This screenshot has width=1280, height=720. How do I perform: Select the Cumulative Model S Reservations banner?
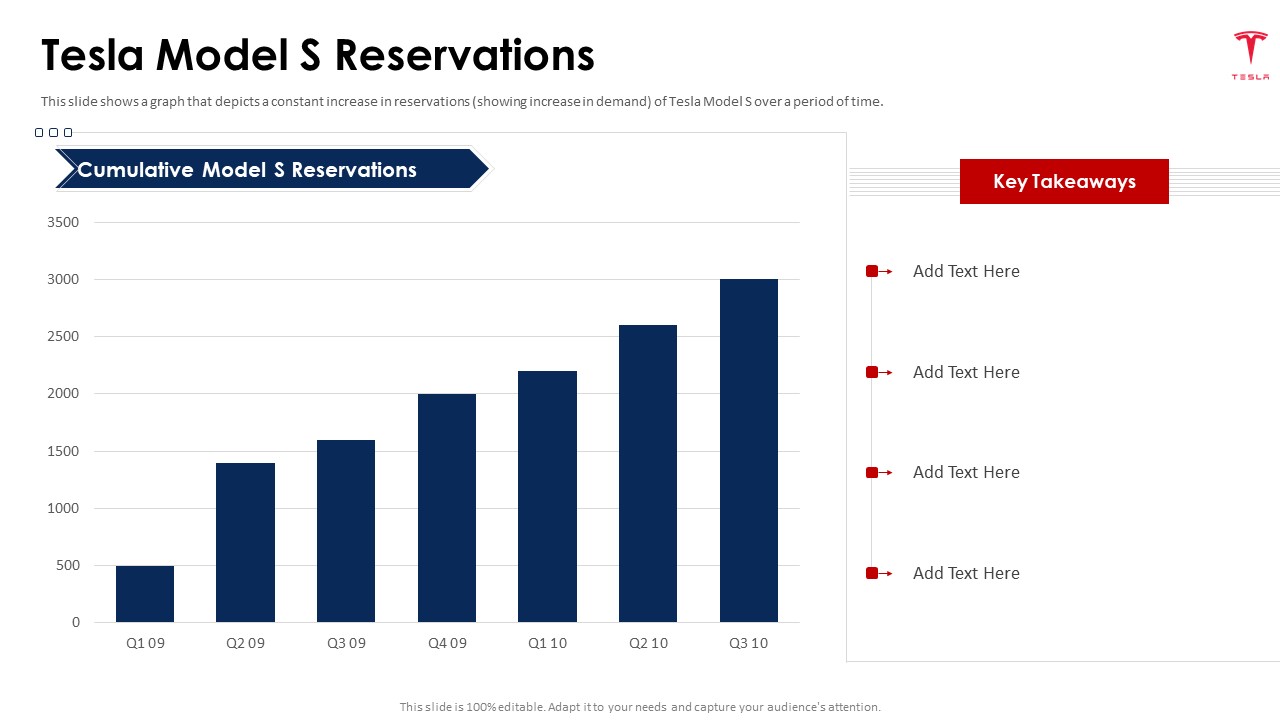pyautogui.click(x=272, y=169)
